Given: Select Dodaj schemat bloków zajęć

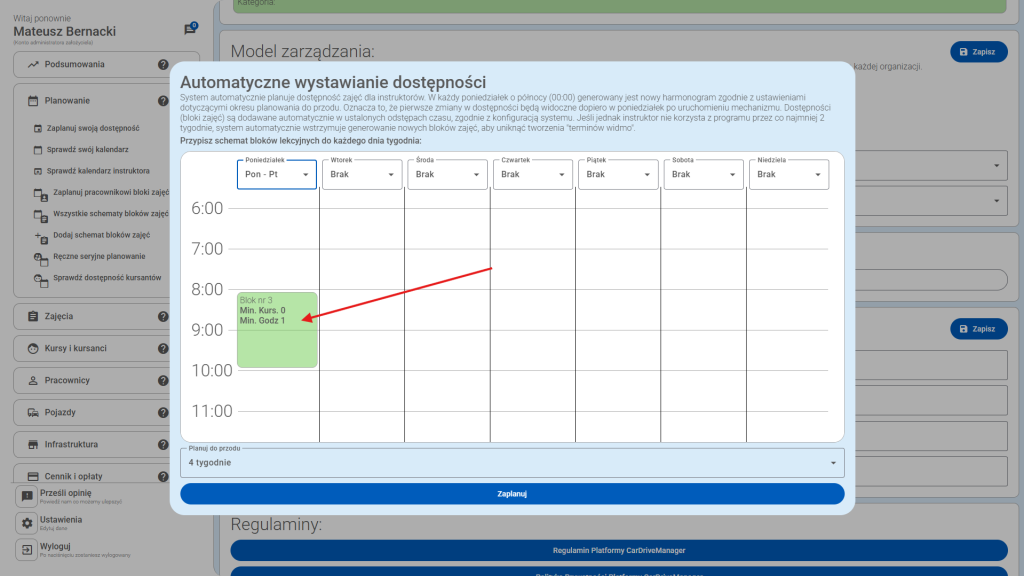Looking at the screenshot, I should [100, 236].
